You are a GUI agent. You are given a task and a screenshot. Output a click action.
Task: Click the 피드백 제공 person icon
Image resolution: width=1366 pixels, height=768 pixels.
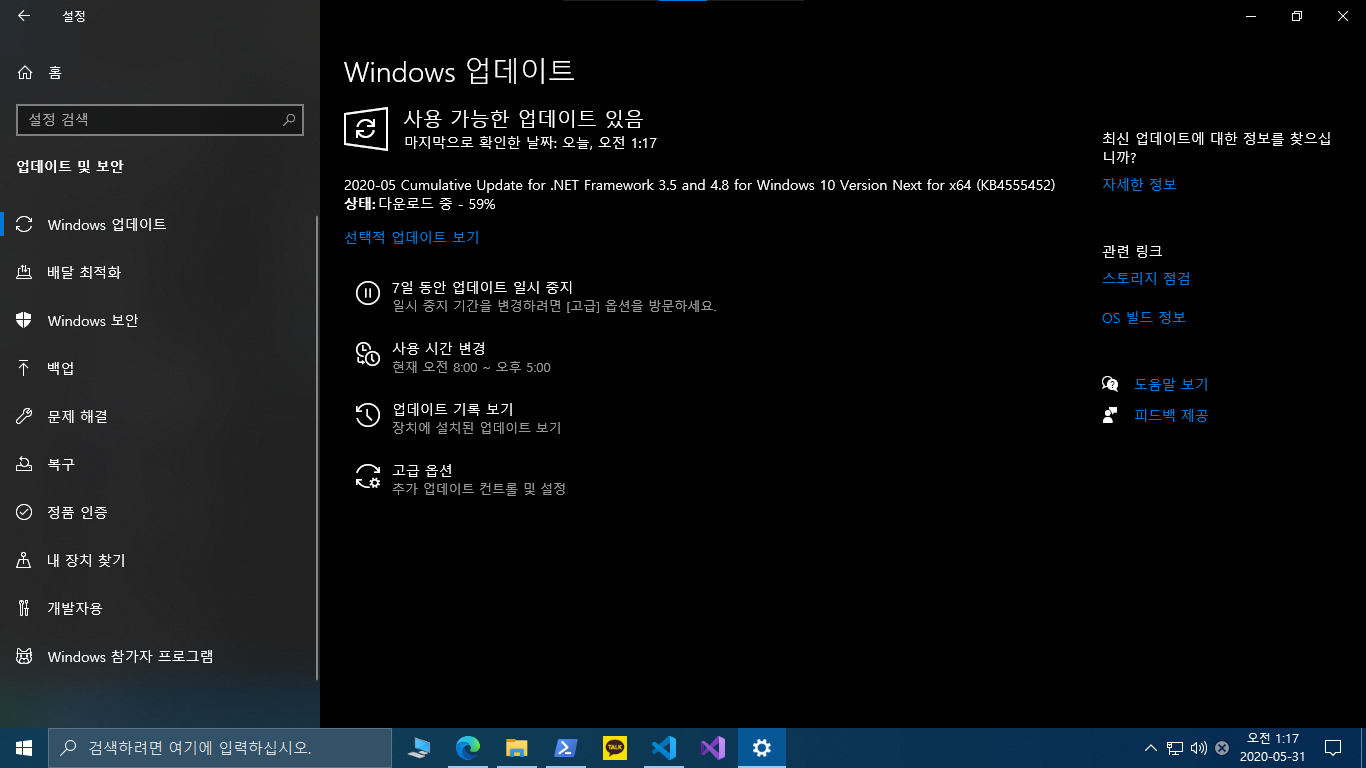pyautogui.click(x=1110, y=415)
